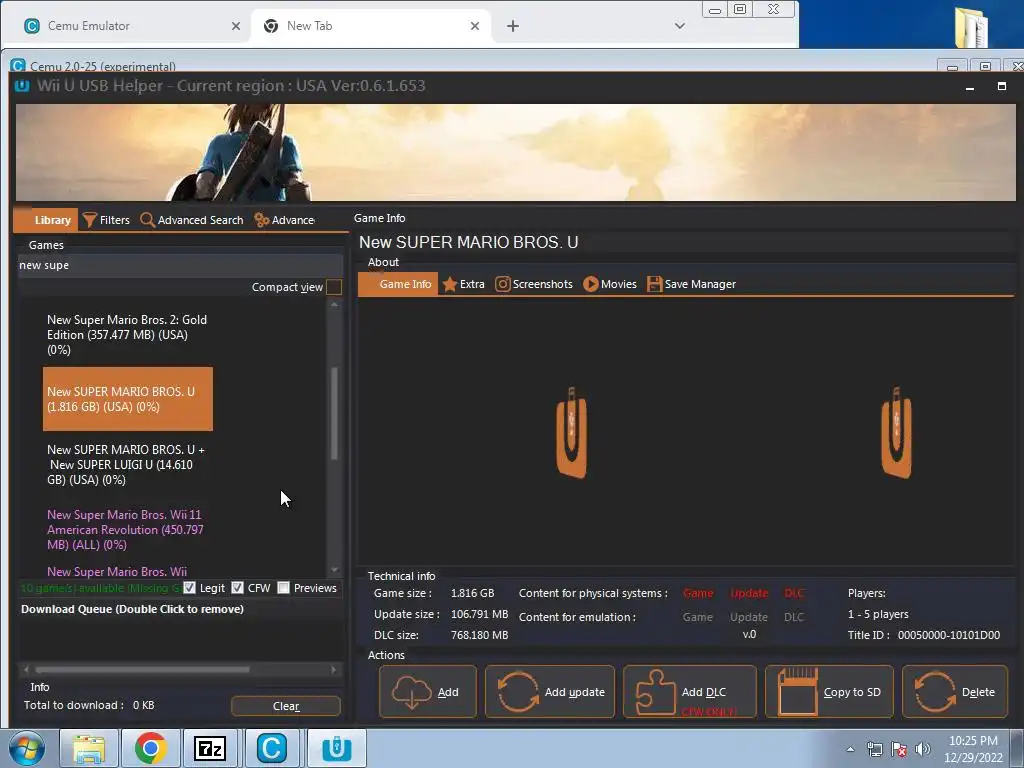This screenshot has width=1024, height=768.
Task: Click the volume speaker tray icon
Action: (x=923, y=749)
